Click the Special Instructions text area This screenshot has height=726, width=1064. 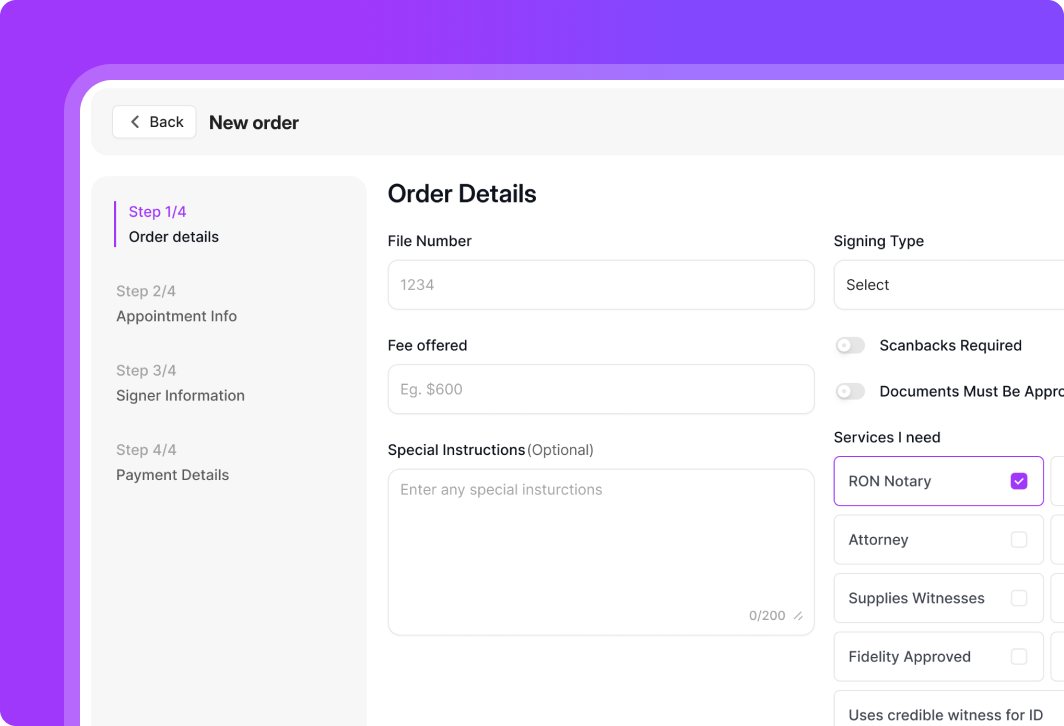pyautogui.click(x=601, y=552)
